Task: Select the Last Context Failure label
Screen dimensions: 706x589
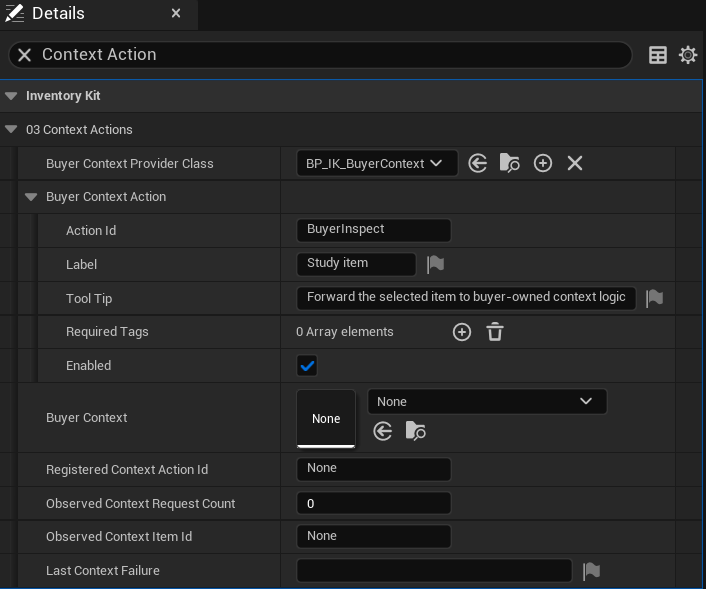Action: tap(103, 571)
